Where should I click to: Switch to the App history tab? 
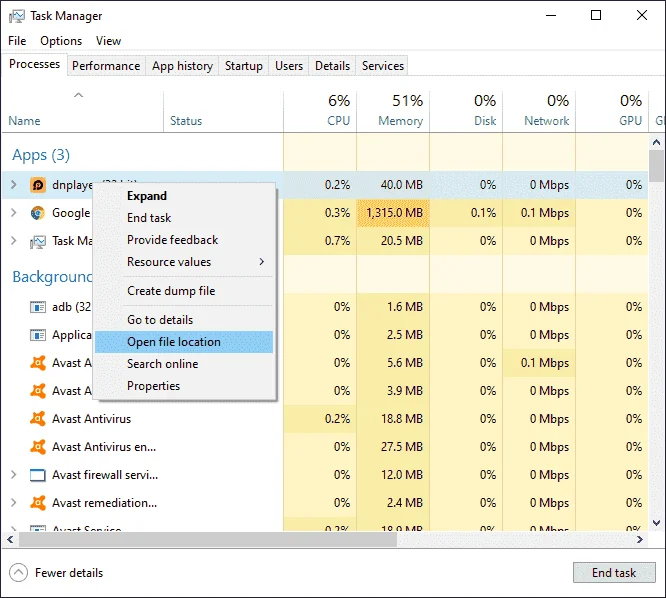182,66
